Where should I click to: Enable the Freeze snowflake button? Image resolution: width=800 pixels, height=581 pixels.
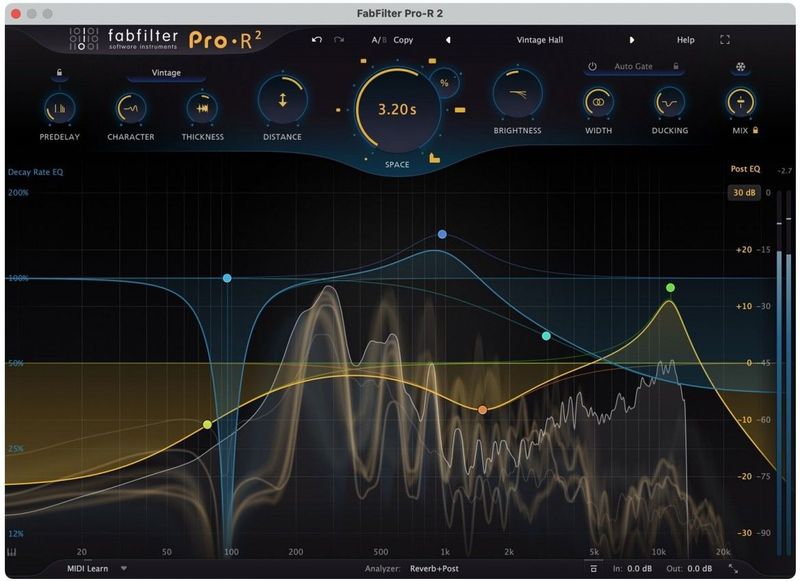[x=740, y=67]
